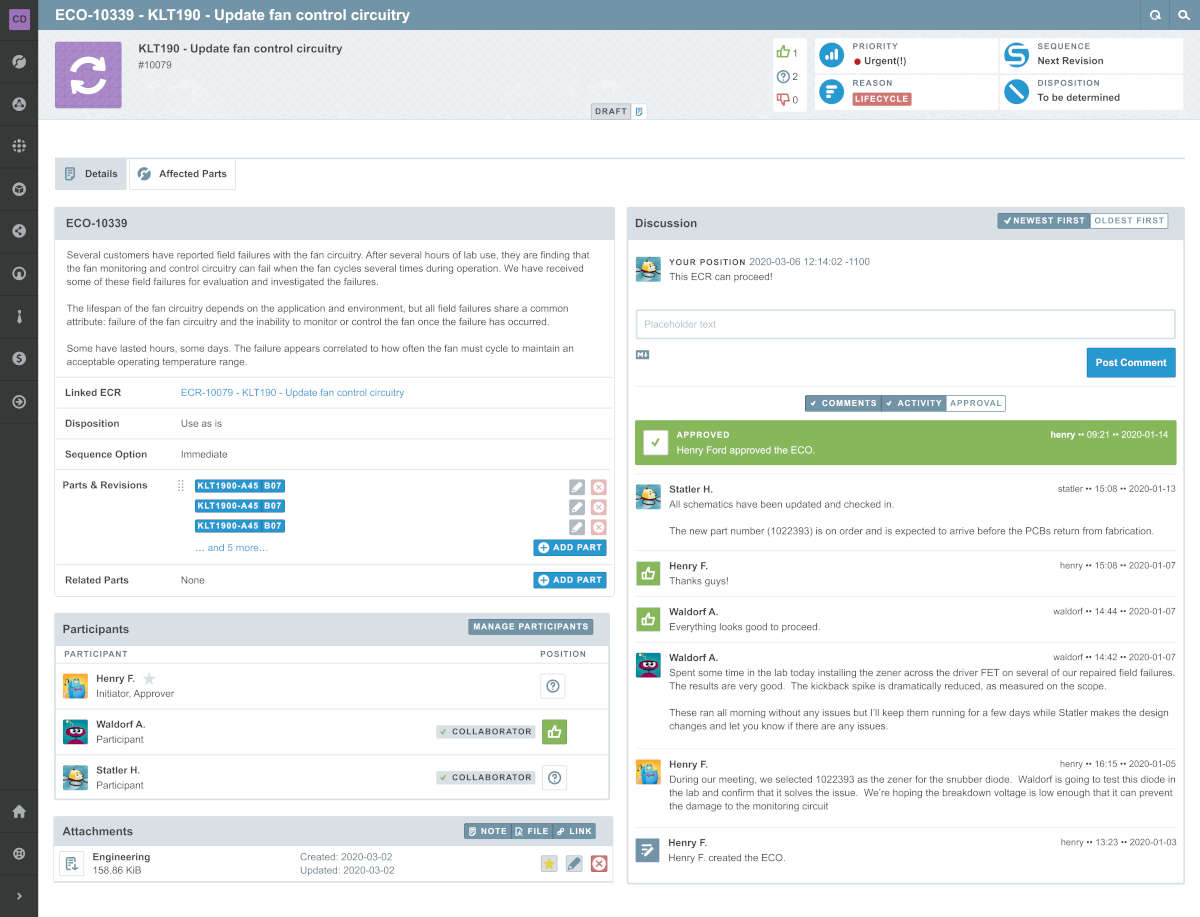Expand the "... and 5 more..." parts list
The width and height of the screenshot is (1200, 917).
tap(231, 548)
